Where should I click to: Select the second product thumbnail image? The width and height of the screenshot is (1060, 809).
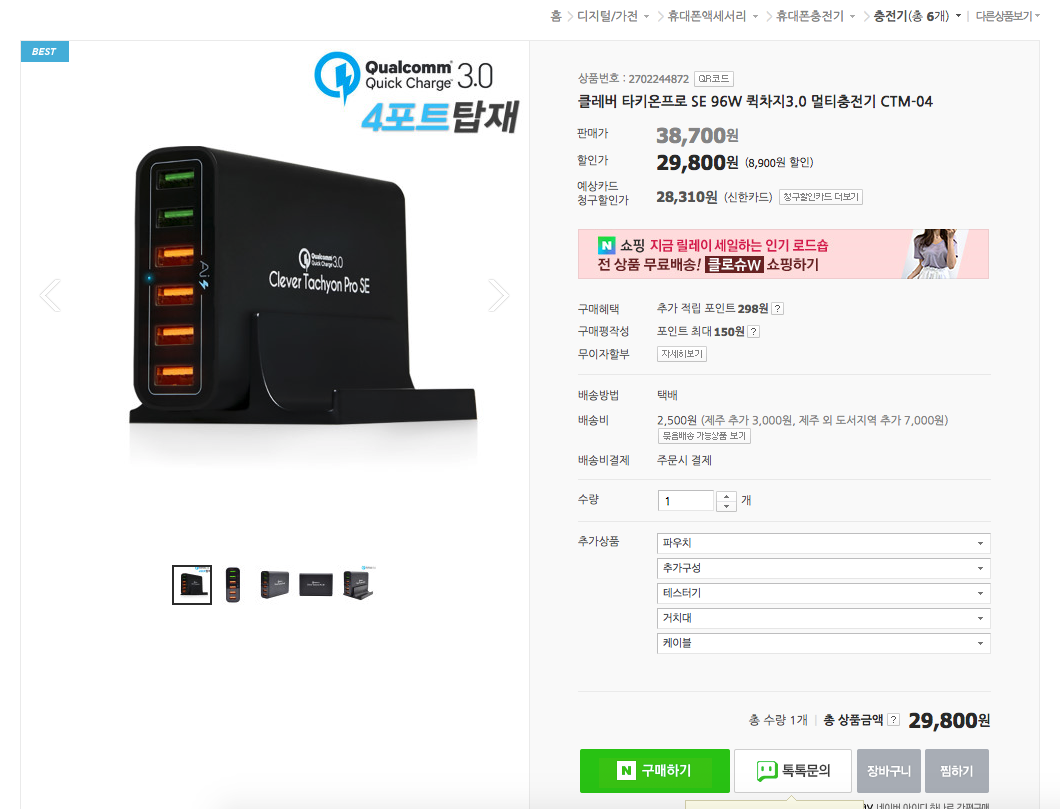coord(233,585)
